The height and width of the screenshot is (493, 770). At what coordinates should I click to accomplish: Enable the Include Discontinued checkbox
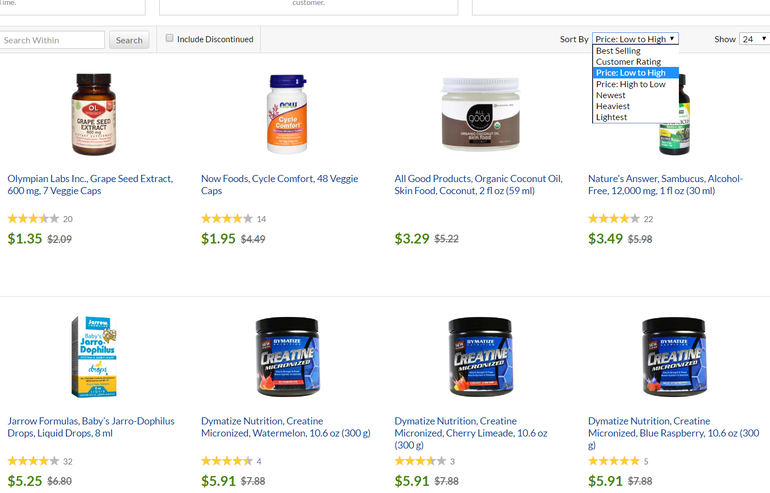point(169,38)
